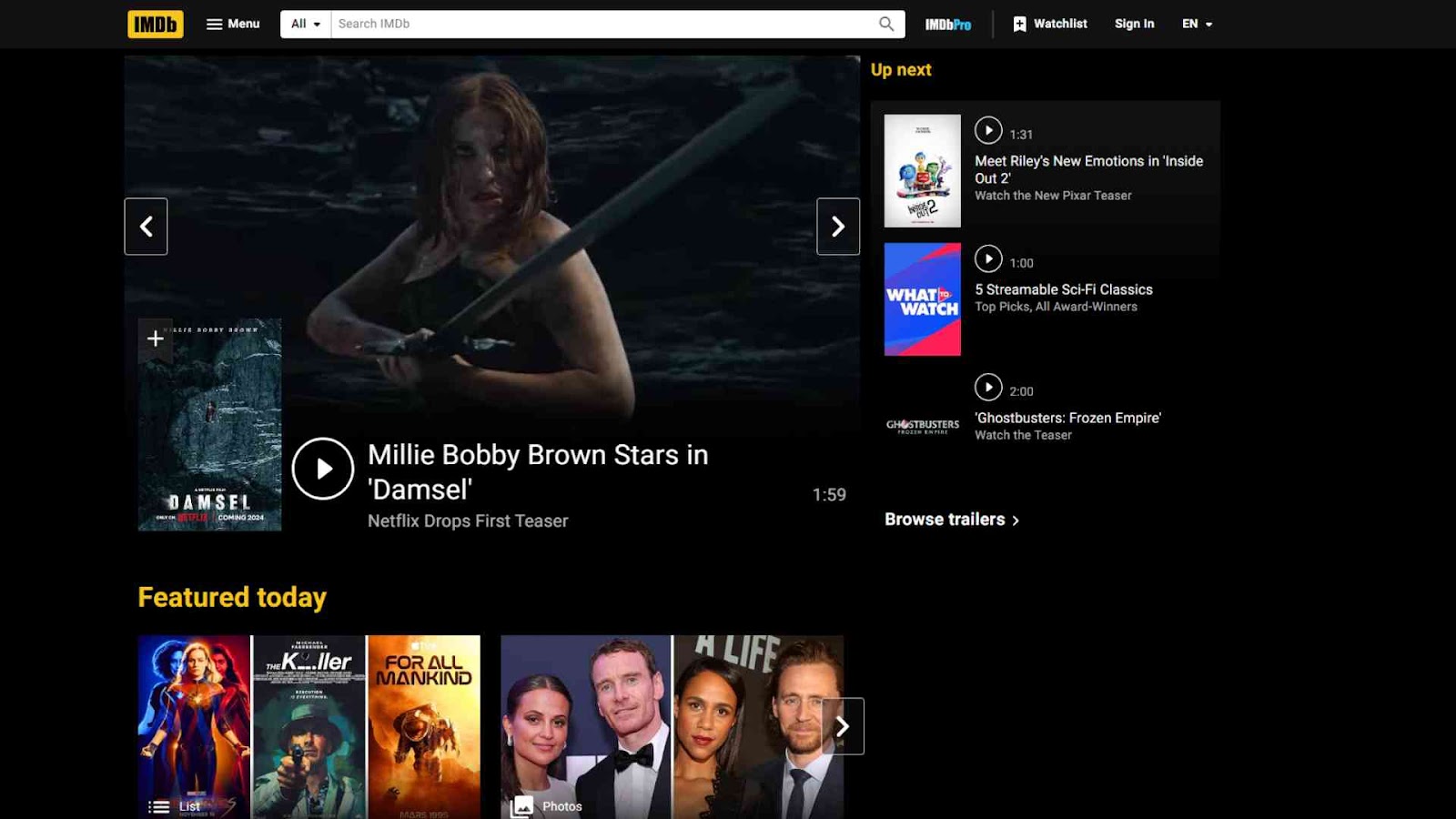Open the For All Mankind list thumbnail
Viewport: 1456px width, 819px height.
pyautogui.click(x=424, y=726)
